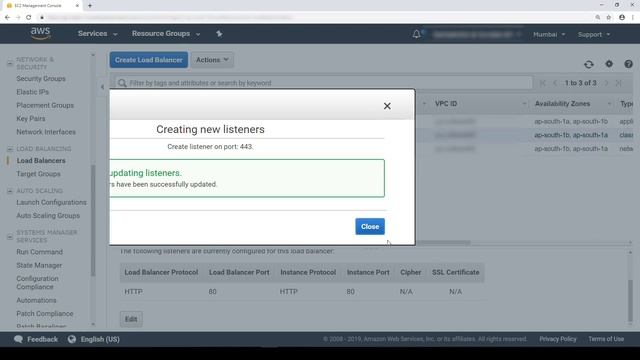The height and width of the screenshot is (360, 640).
Task: Open Configuration Compliance in sidebar
Action: coord(37,282)
